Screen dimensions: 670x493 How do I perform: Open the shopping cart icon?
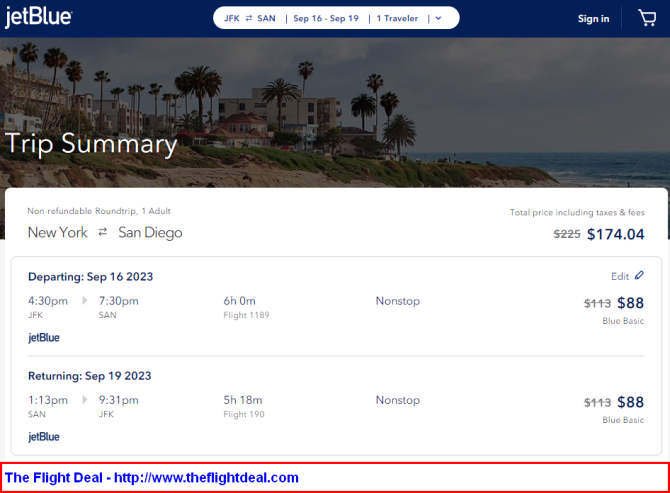[x=647, y=18]
